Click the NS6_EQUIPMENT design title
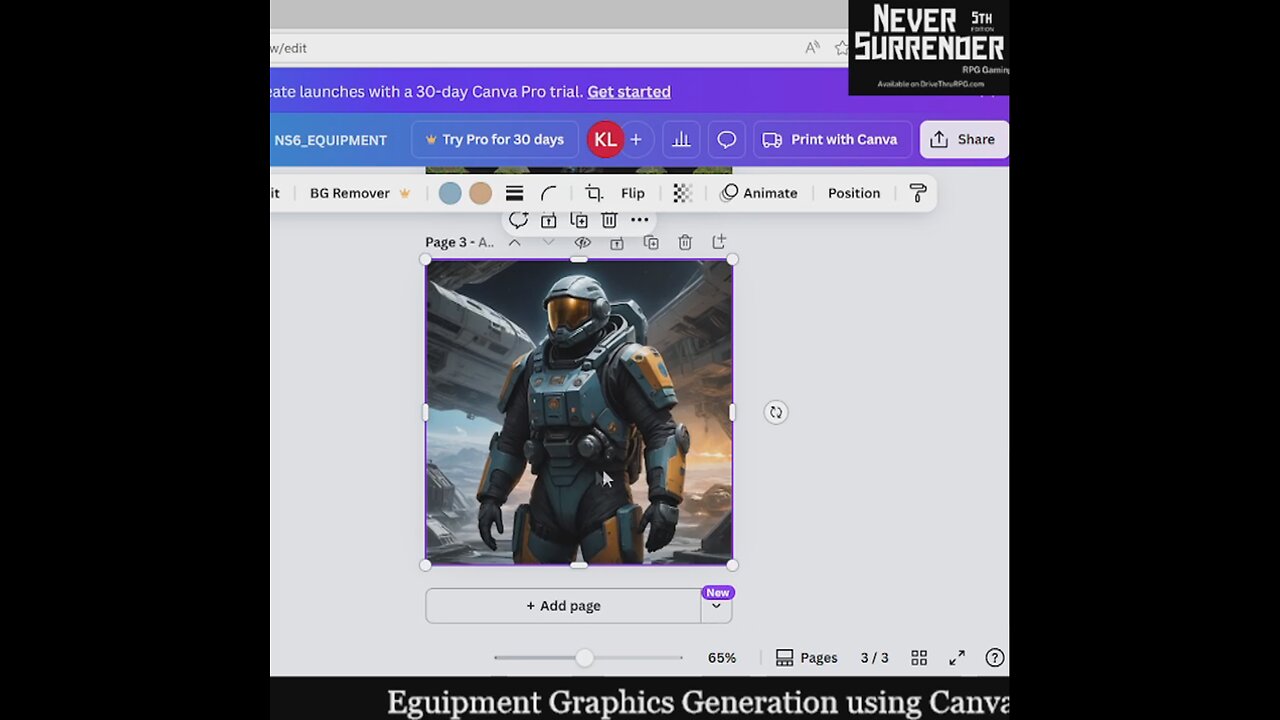This screenshot has height=720, width=1280. pyautogui.click(x=330, y=140)
